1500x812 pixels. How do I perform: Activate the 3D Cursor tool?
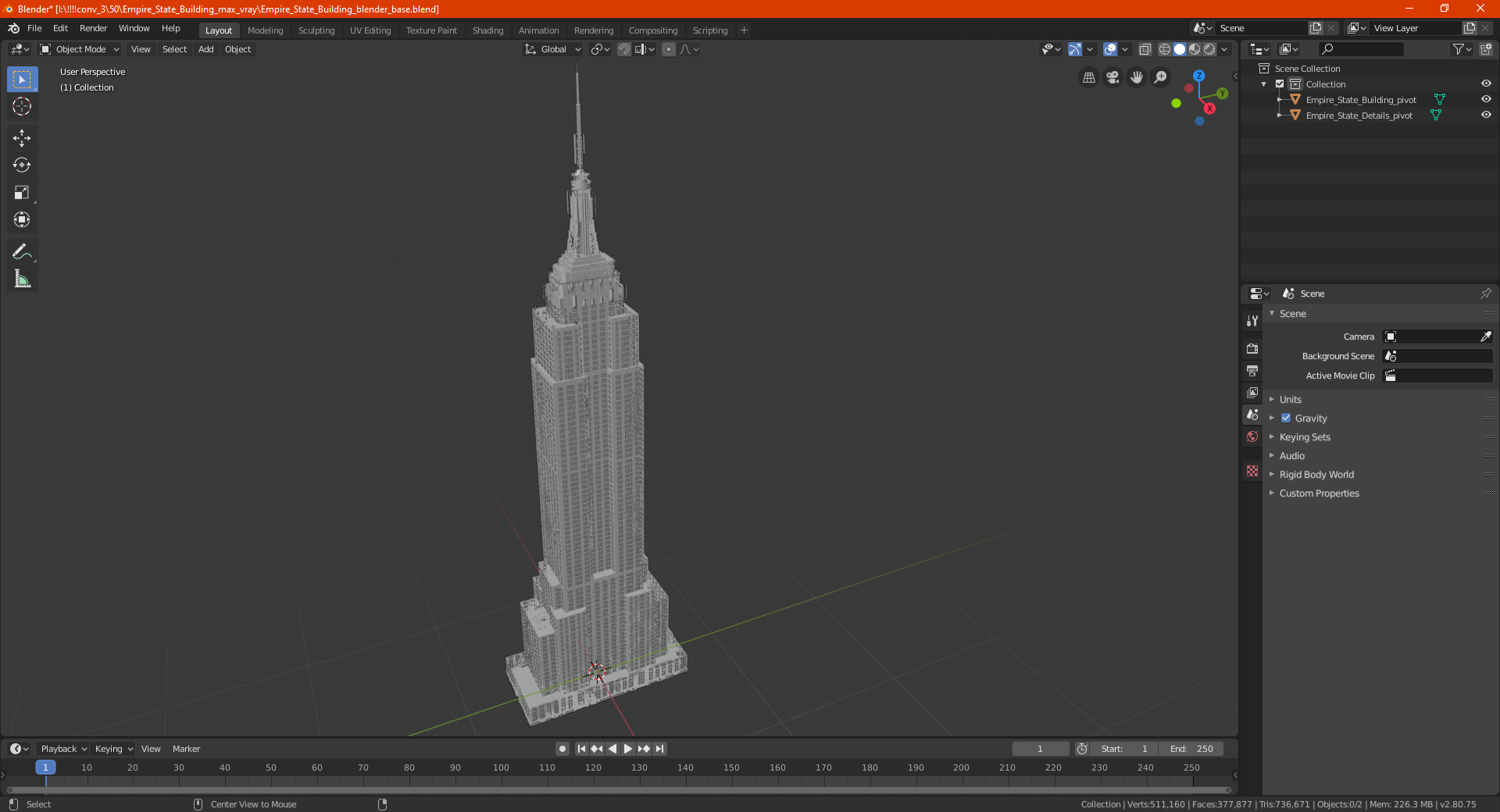[22, 106]
